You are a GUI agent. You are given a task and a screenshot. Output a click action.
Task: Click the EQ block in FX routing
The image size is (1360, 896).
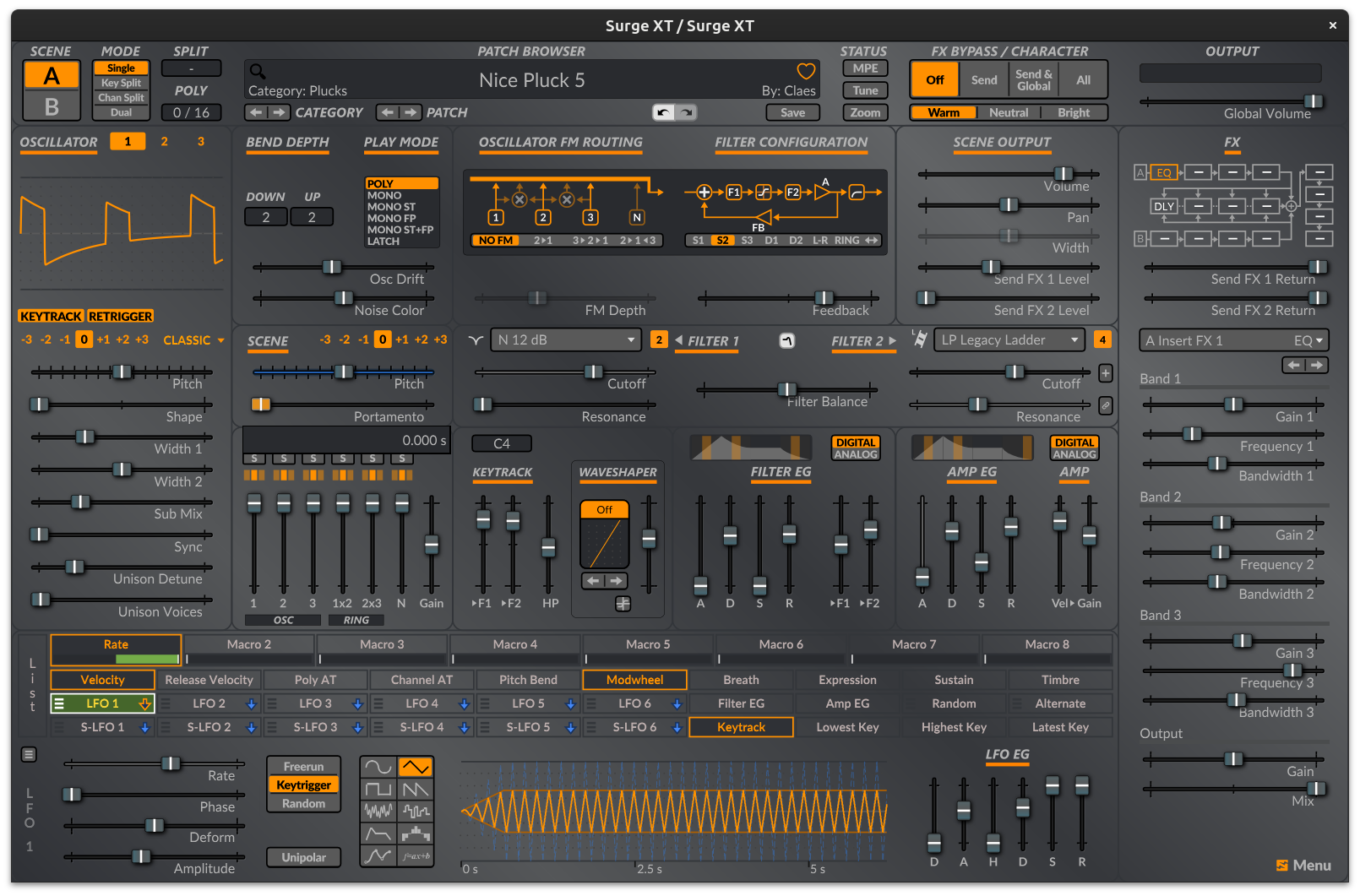click(1163, 172)
